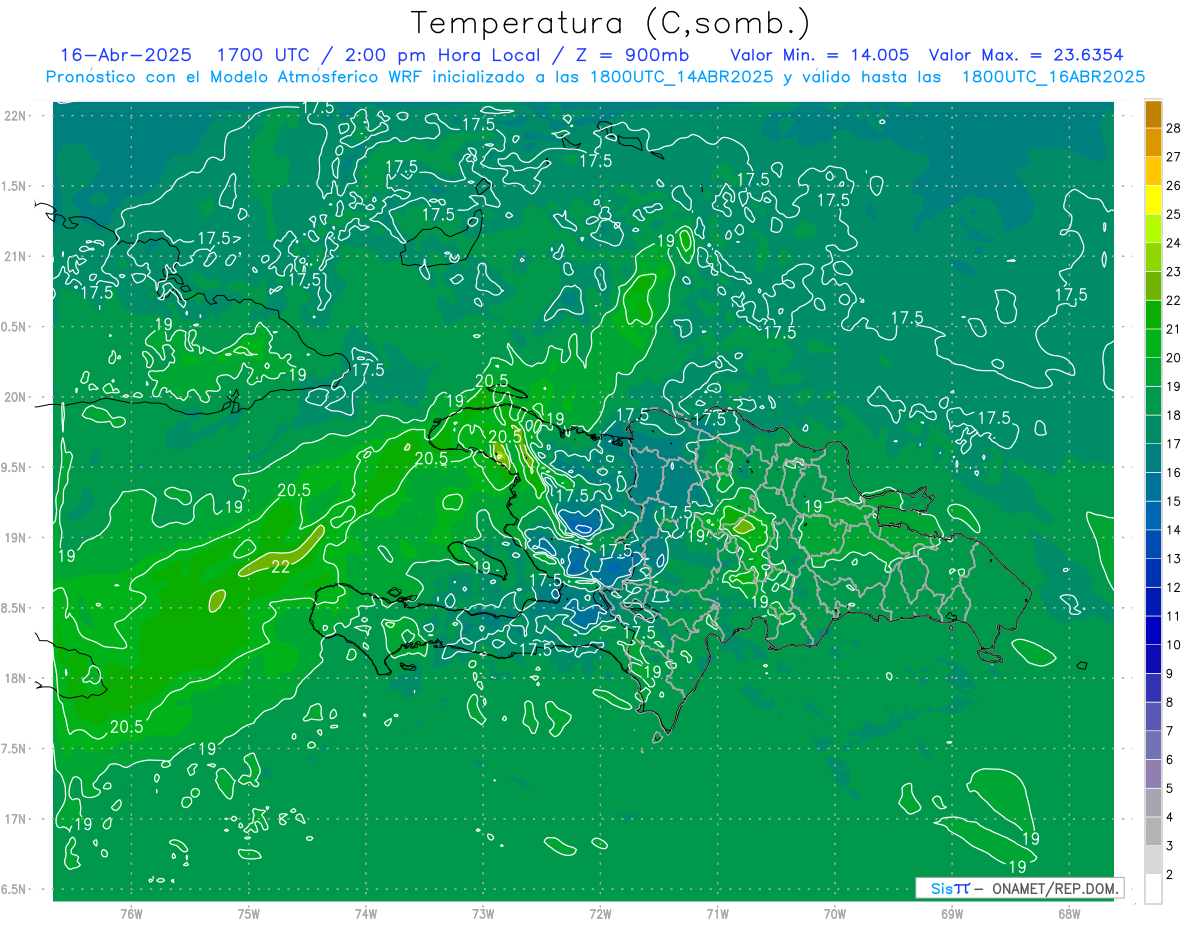Click the color scale label '14'
The height and width of the screenshot is (927, 1200).
(1174, 530)
